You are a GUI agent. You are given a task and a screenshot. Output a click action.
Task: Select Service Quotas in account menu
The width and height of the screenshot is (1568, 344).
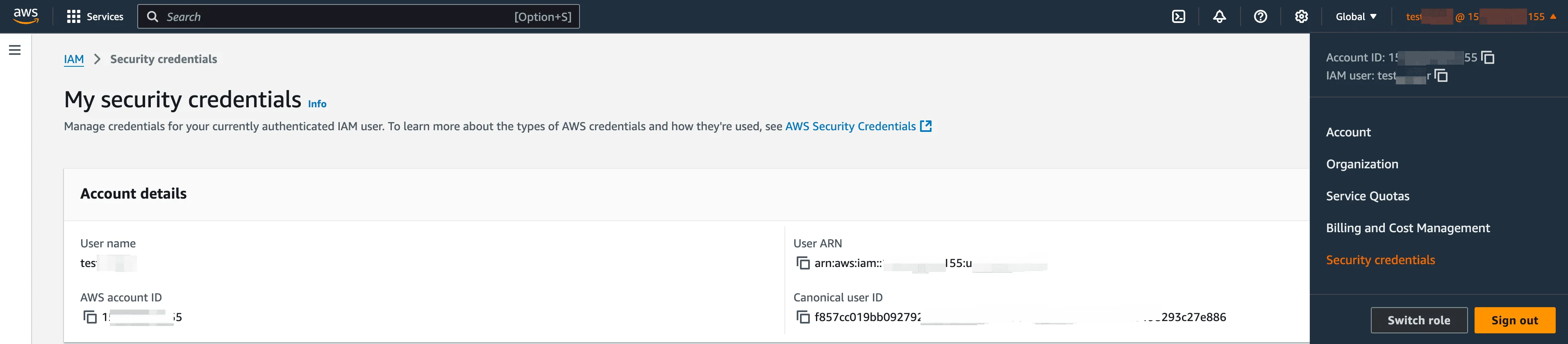point(1367,196)
